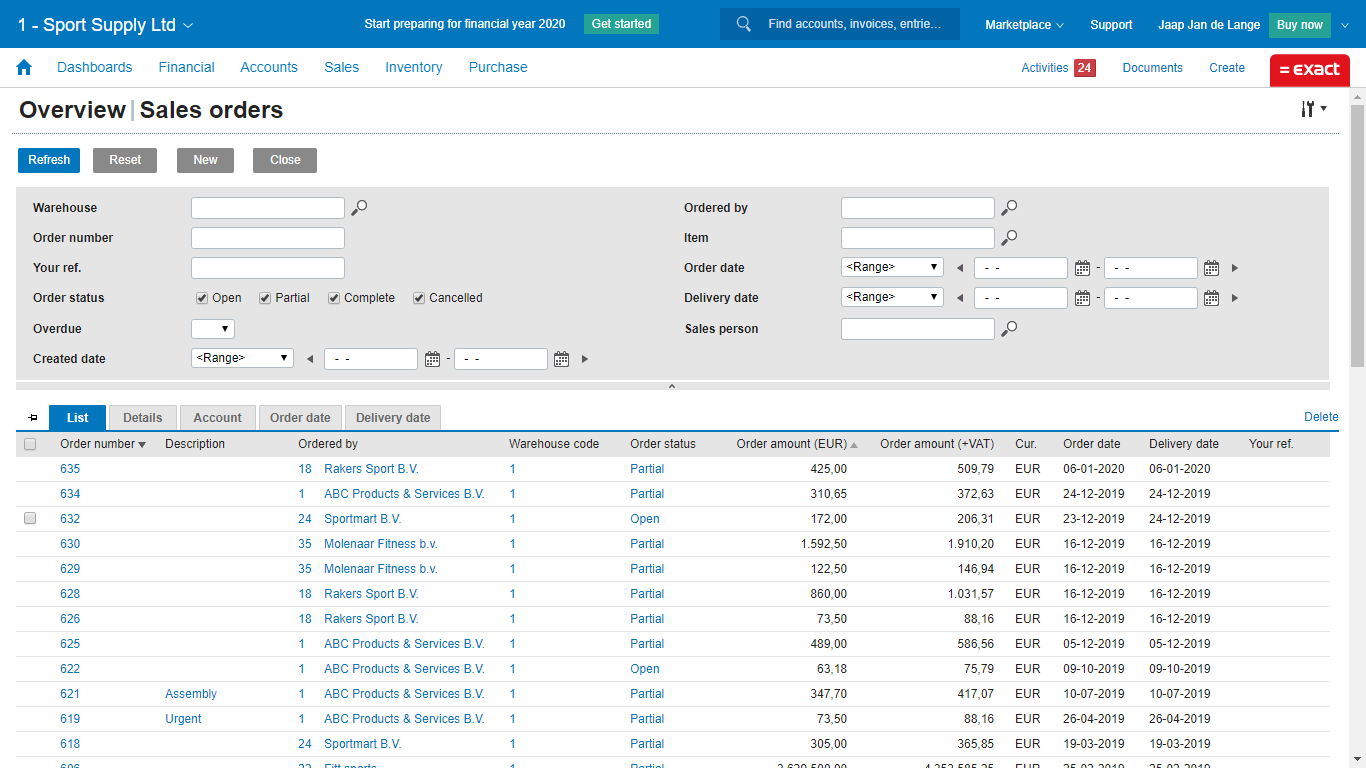1366x768 pixels.
Task: Click previous arrow for Created date range
Action: pos(310,359)
